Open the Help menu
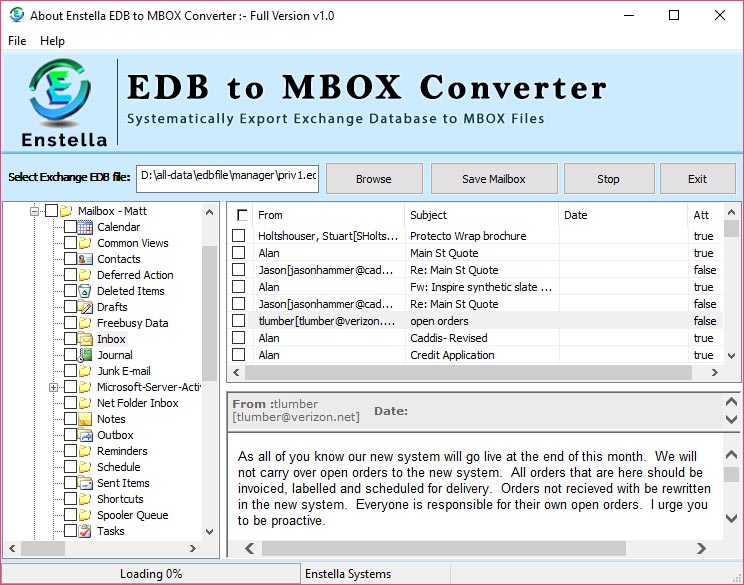 [x=52, y=41]
